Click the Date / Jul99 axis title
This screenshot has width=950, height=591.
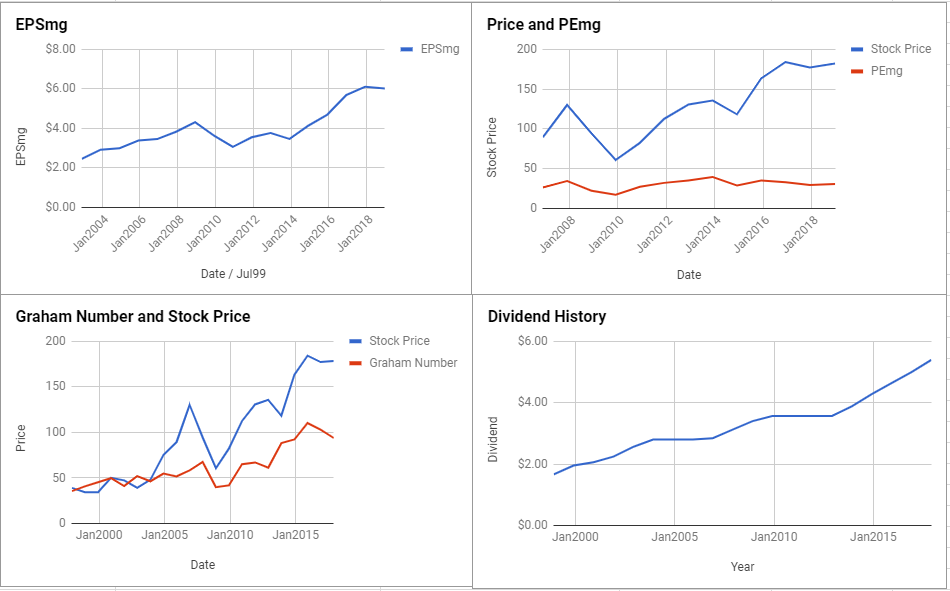pos(233,274)
